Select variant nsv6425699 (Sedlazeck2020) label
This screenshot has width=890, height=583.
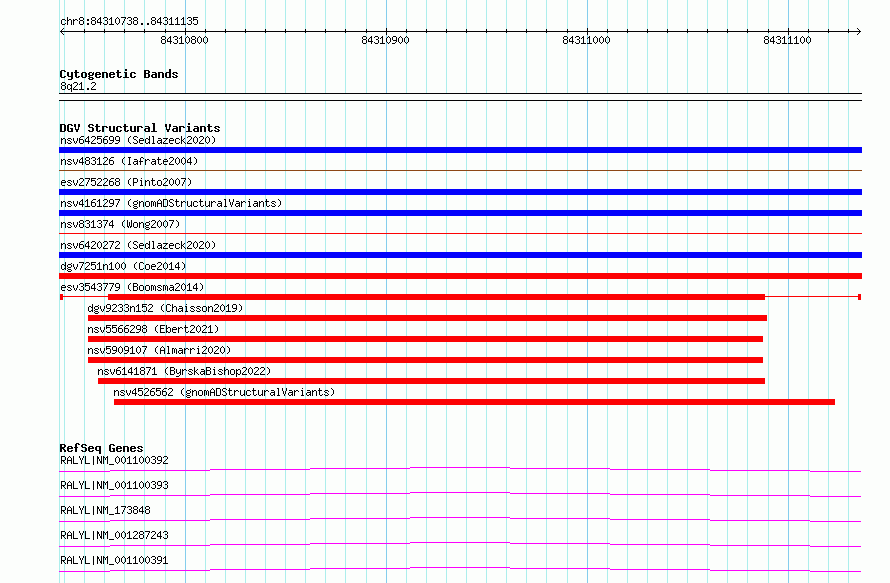coord(138,140)
